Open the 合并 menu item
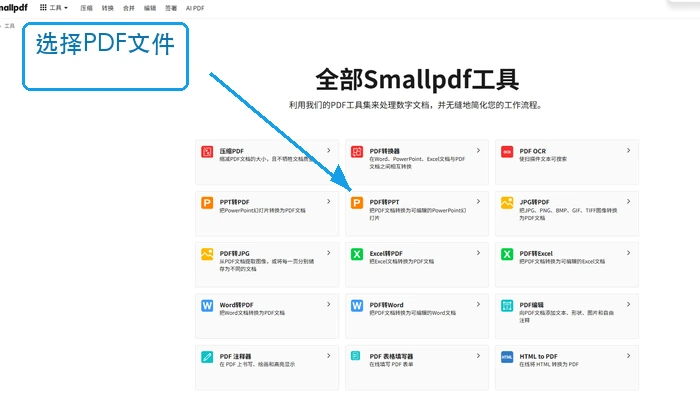 [x=129, y=8]
